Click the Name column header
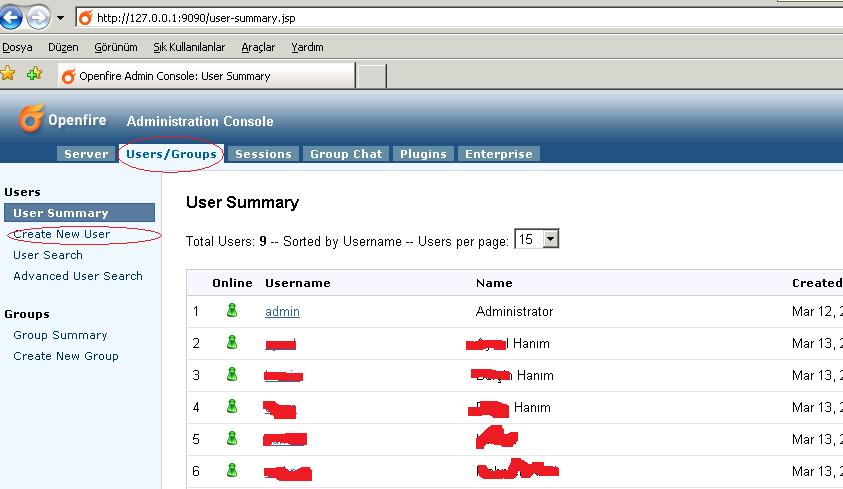843x489 pixels. click(x=494, y=283)
